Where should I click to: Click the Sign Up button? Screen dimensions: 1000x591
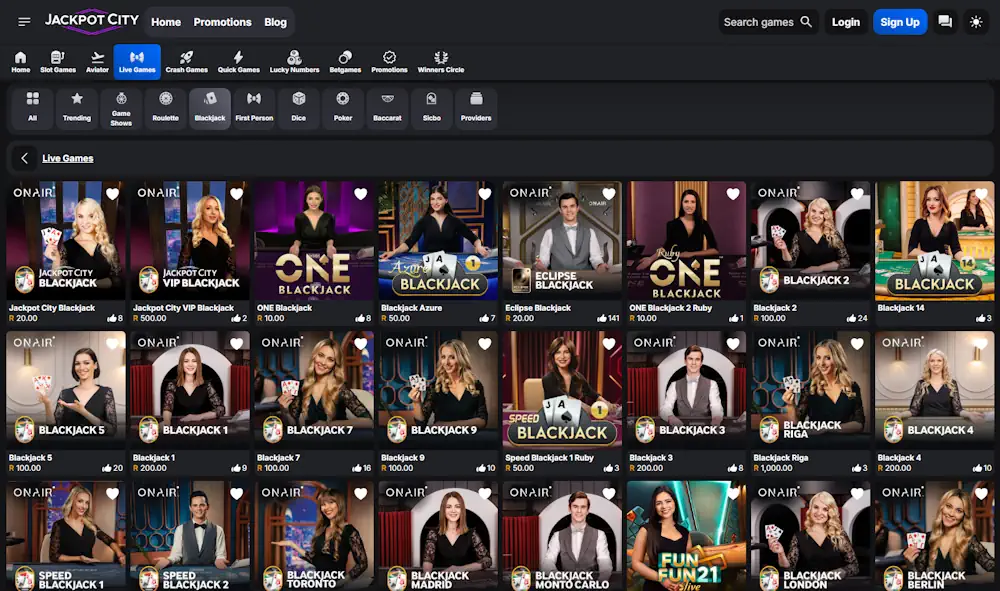pos(899,22)
